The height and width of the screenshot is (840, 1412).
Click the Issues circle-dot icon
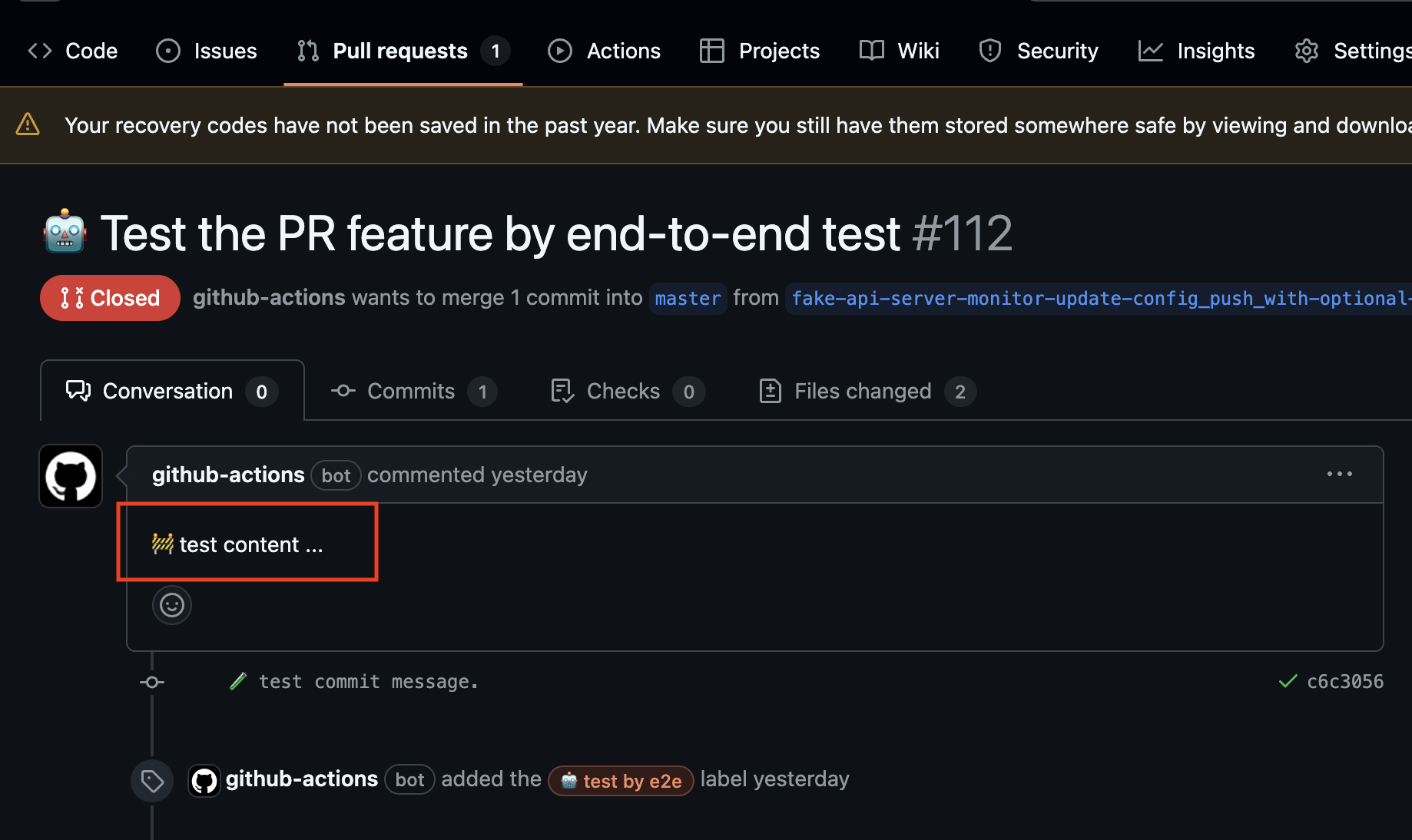coord(168,51)
